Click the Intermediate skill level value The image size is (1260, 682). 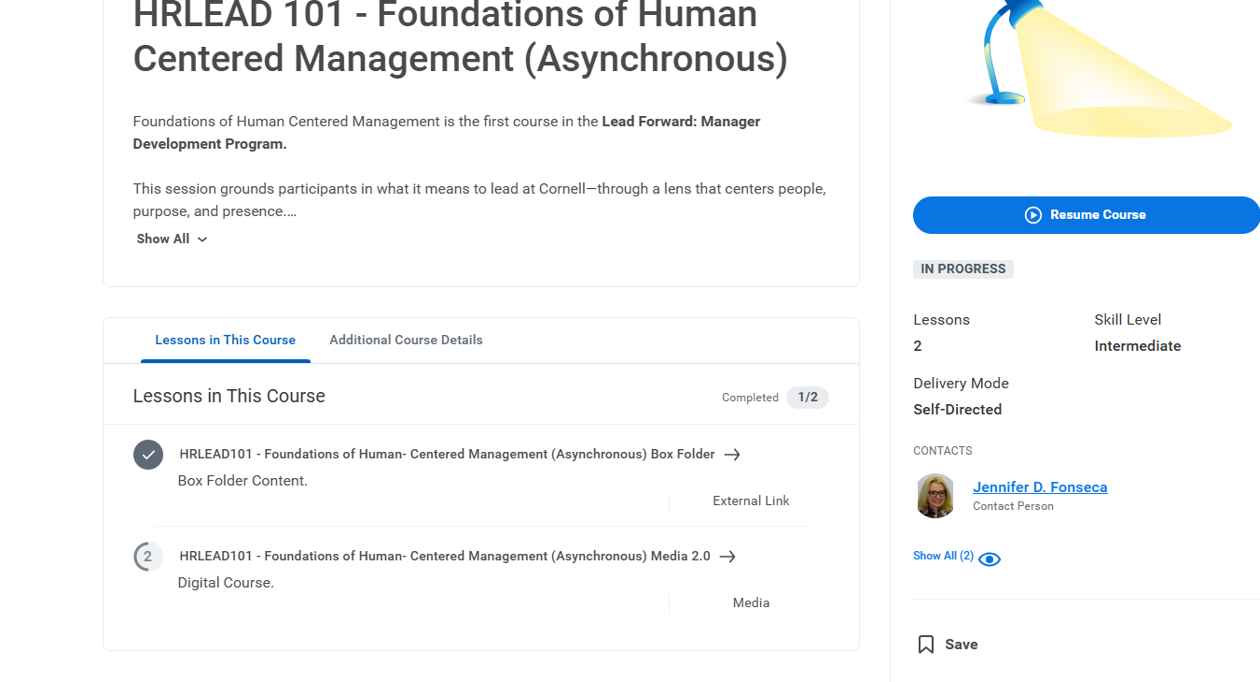pos(1138,346)
